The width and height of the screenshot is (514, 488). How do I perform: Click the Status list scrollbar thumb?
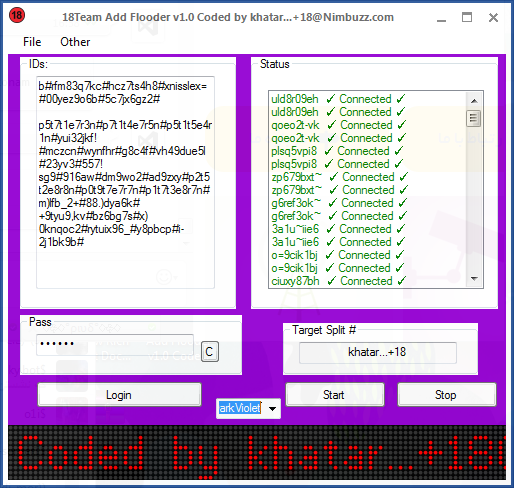tap(474, 118)
